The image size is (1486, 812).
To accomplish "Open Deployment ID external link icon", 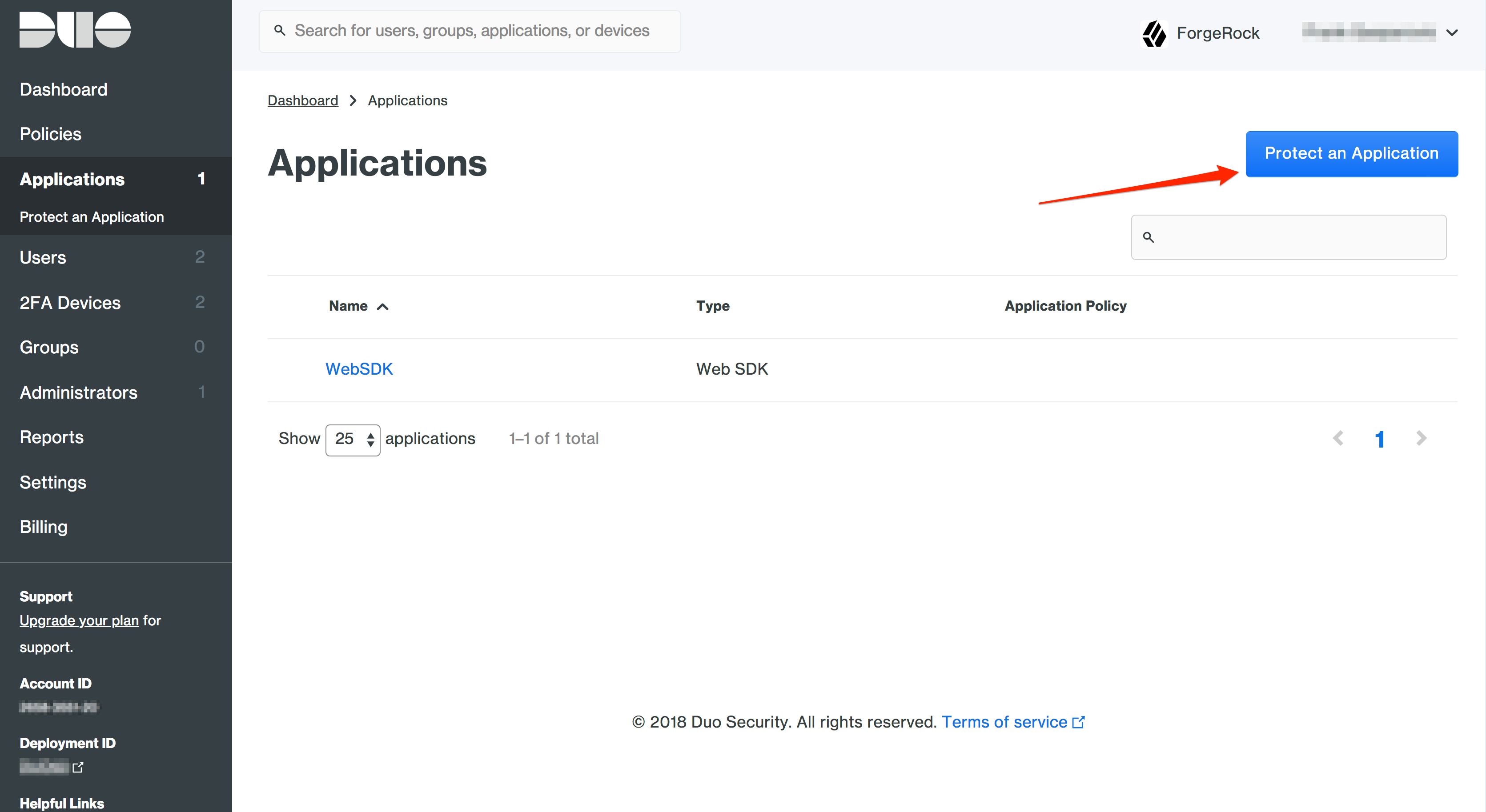I will pos(78,768).
